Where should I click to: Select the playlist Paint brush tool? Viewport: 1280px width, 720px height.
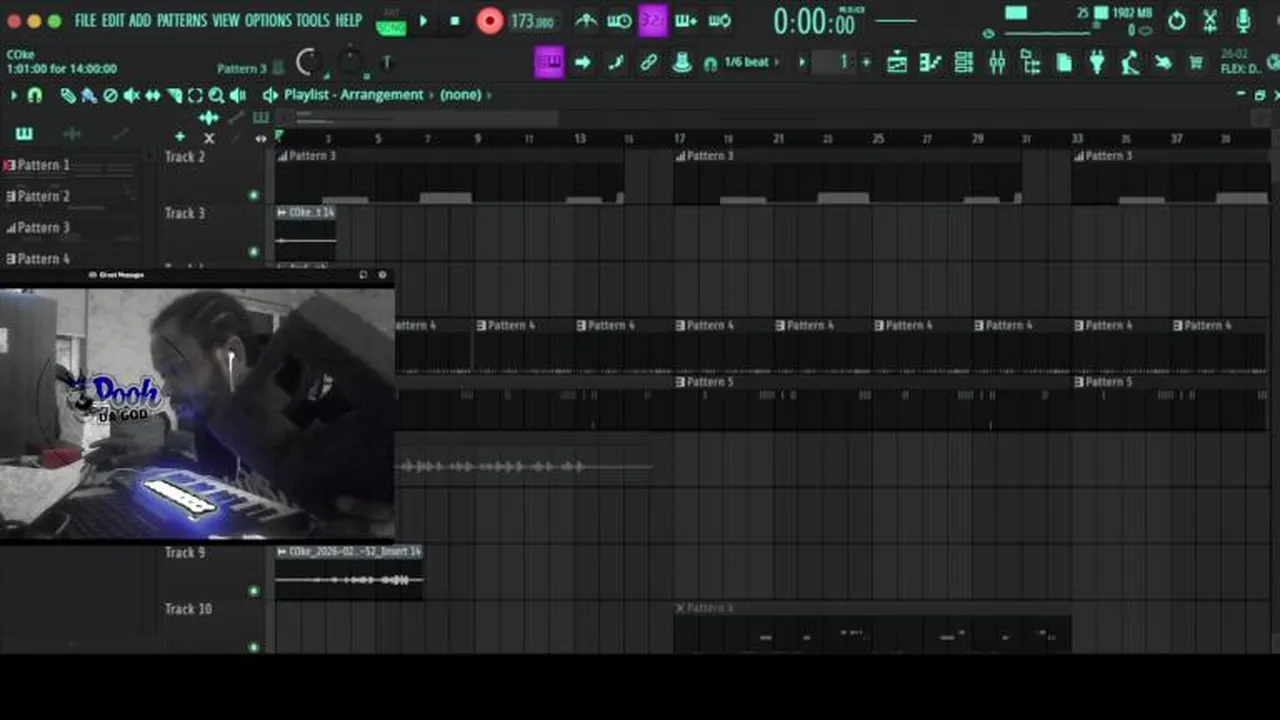point(88,95)
